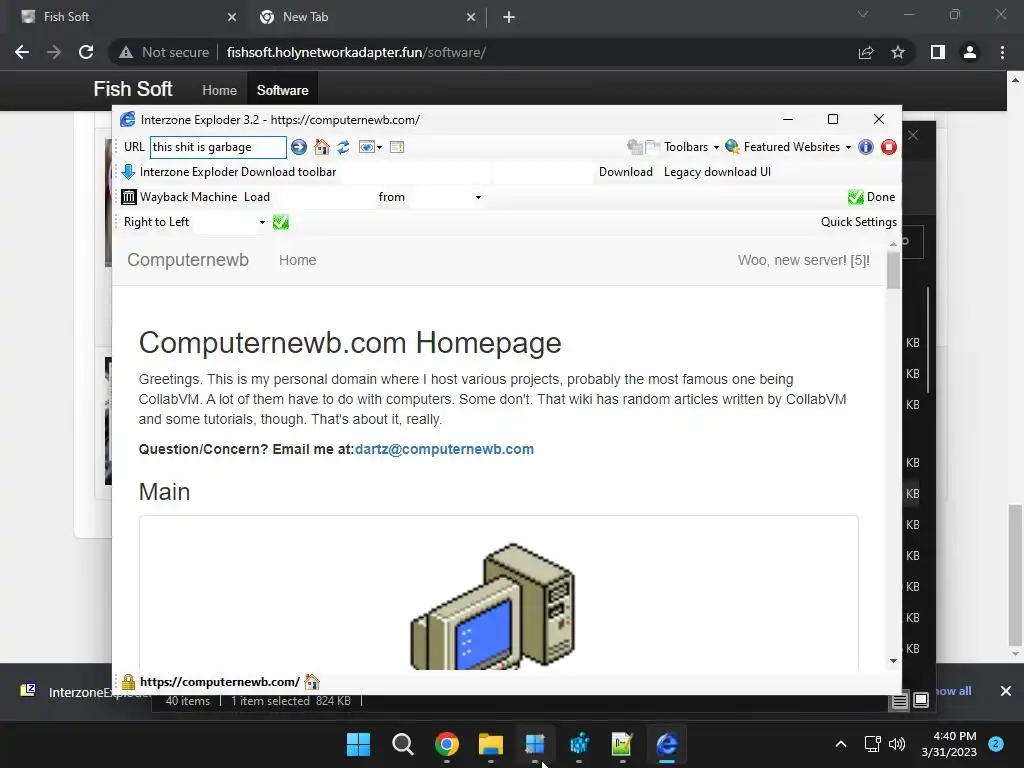Switch Explorer to large thumbnails view icon

point(921,701)
